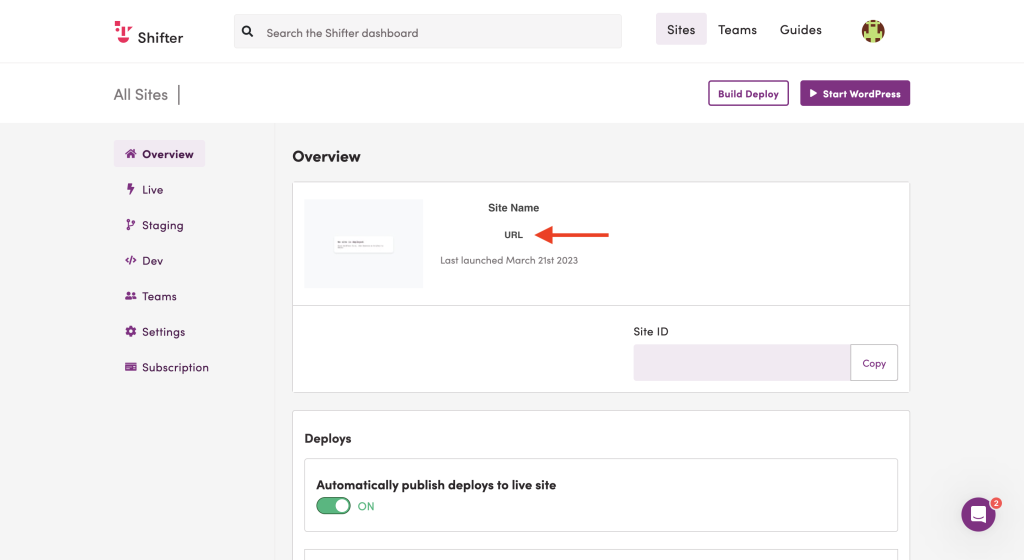The image size is (1024, 560).
Task: Open the chat support widget
Action: pyautogui.click(x=978, y=514)
